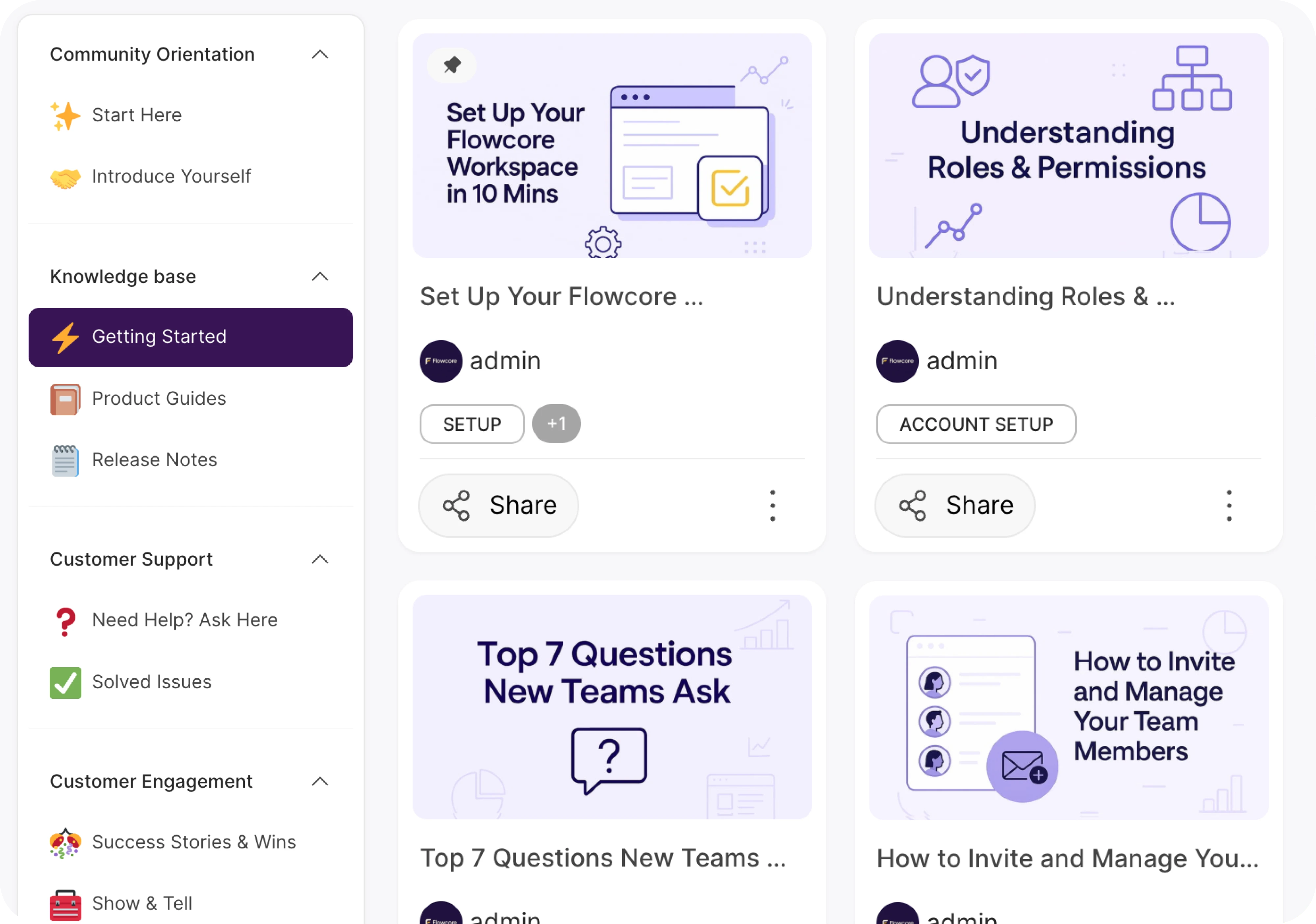Click the admin avatar on first post
The image size is (1316, 924).
[x=440, y=361]
